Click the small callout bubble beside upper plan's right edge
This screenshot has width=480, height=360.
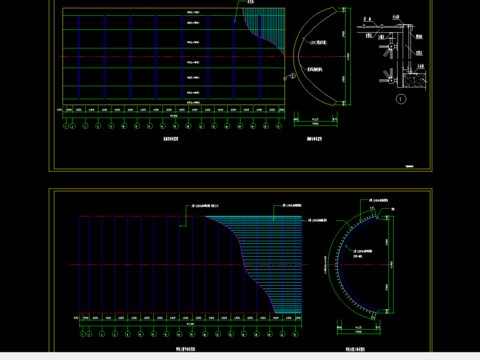coord(293,76)
